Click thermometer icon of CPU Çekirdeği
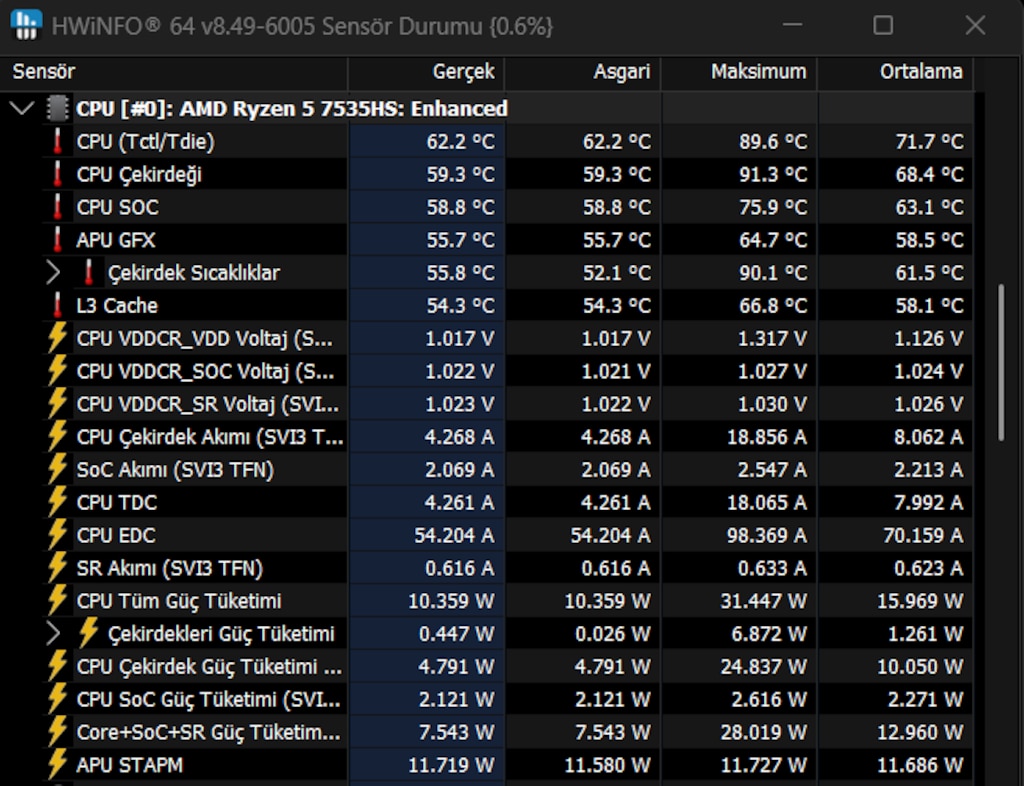The image size is (1024, 786). 57,174
